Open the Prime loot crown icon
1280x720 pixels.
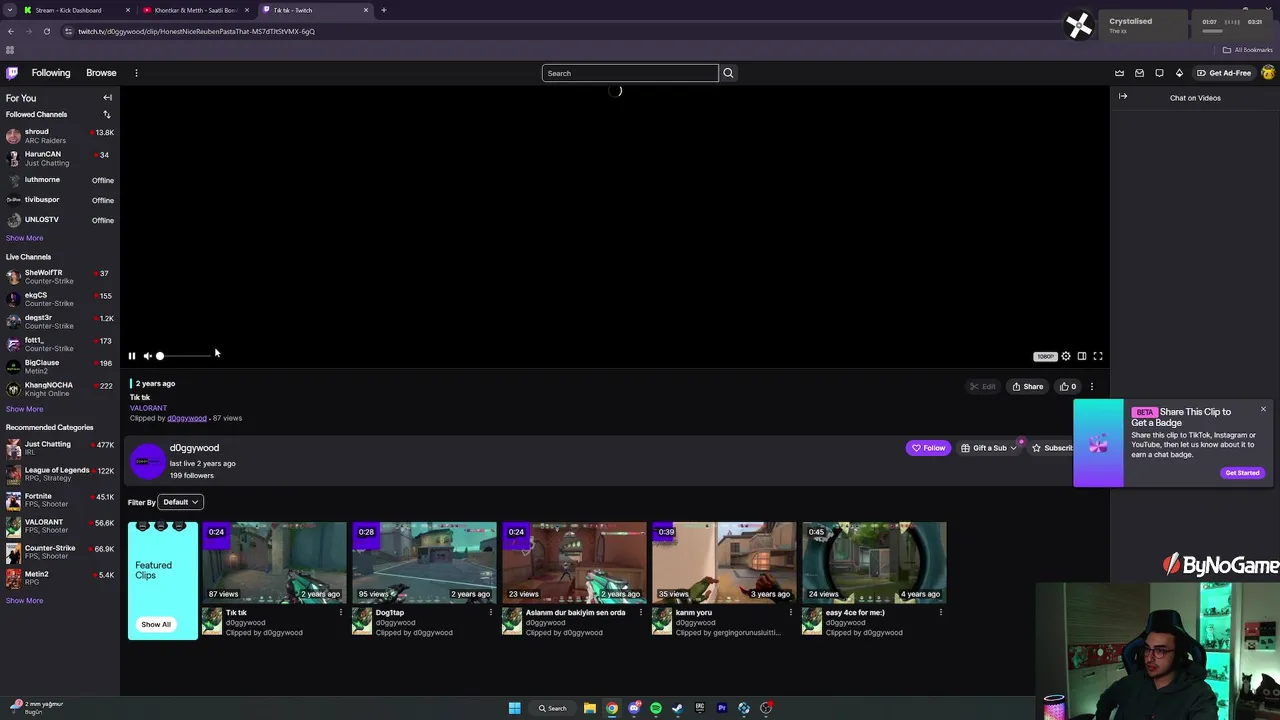(1119, 73)
